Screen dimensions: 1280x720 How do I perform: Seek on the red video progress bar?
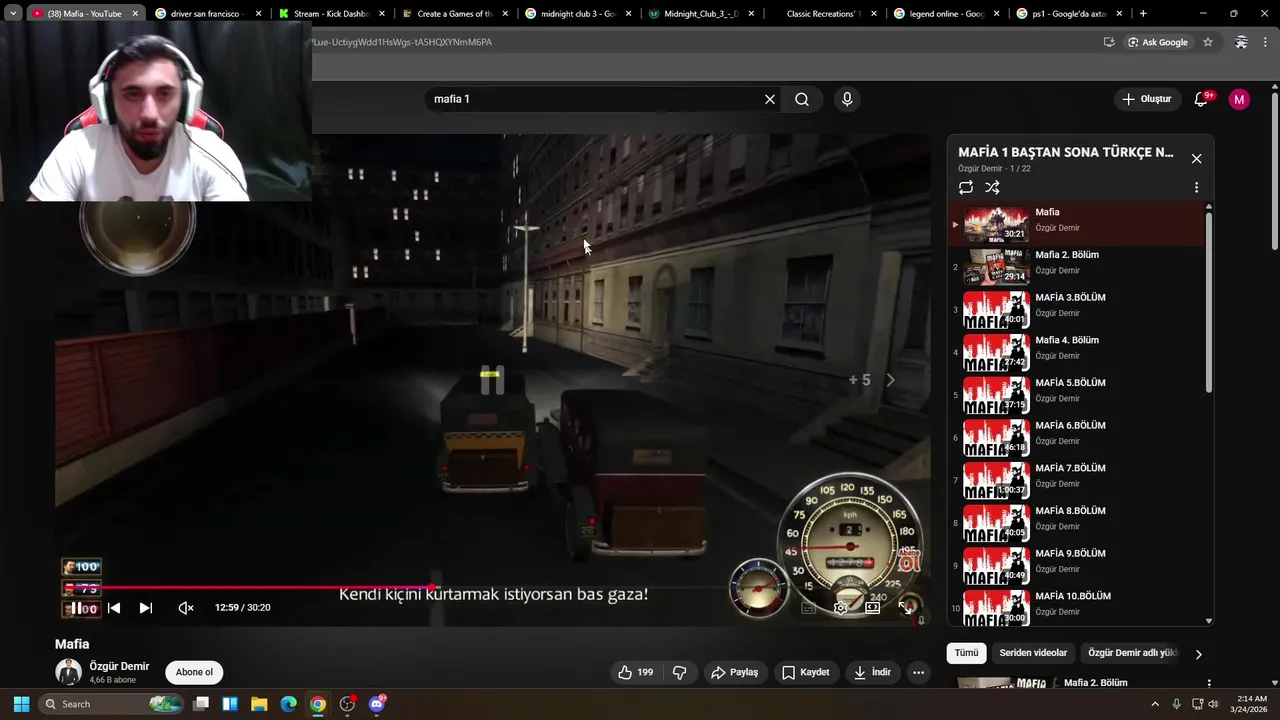point(492,588)
